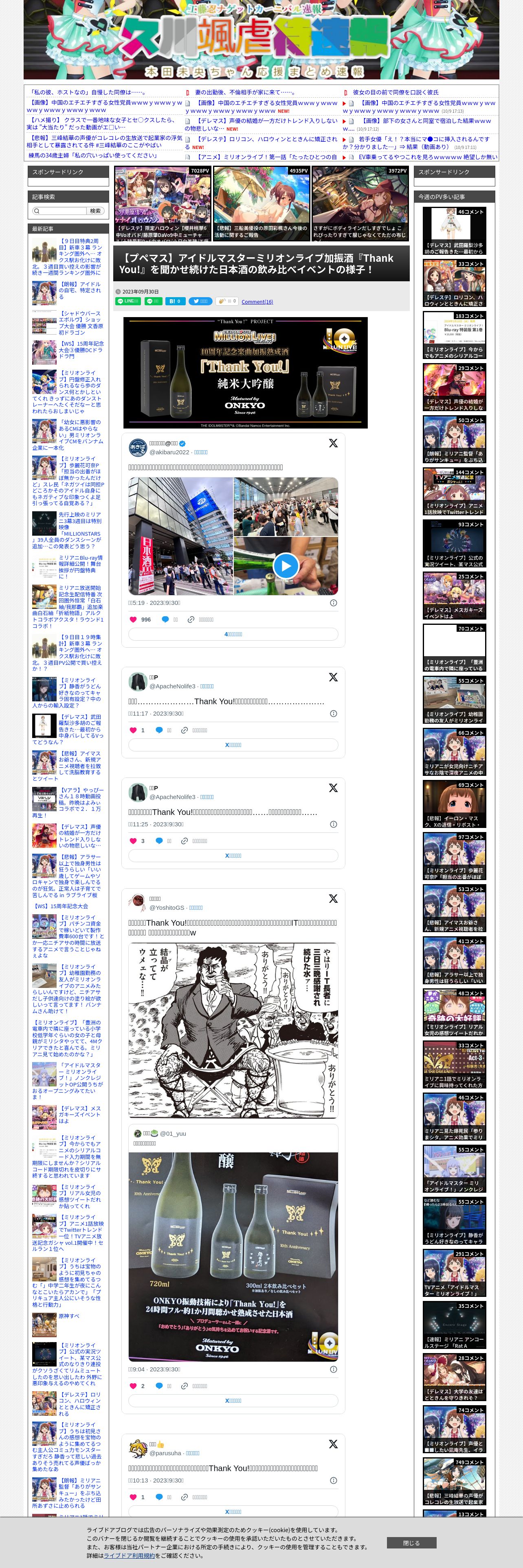Image resolution: width=523 pixels, height=1568 pixels.
Task: Click the X logo on the @parusuha tweet
Action: click(333, 1444)
